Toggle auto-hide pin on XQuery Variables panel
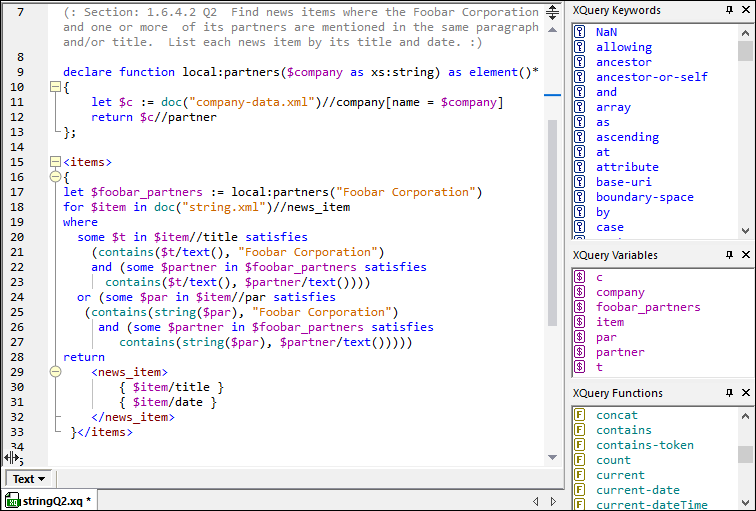756x511 pixels. pyautogui.click(x=729, y=255)
